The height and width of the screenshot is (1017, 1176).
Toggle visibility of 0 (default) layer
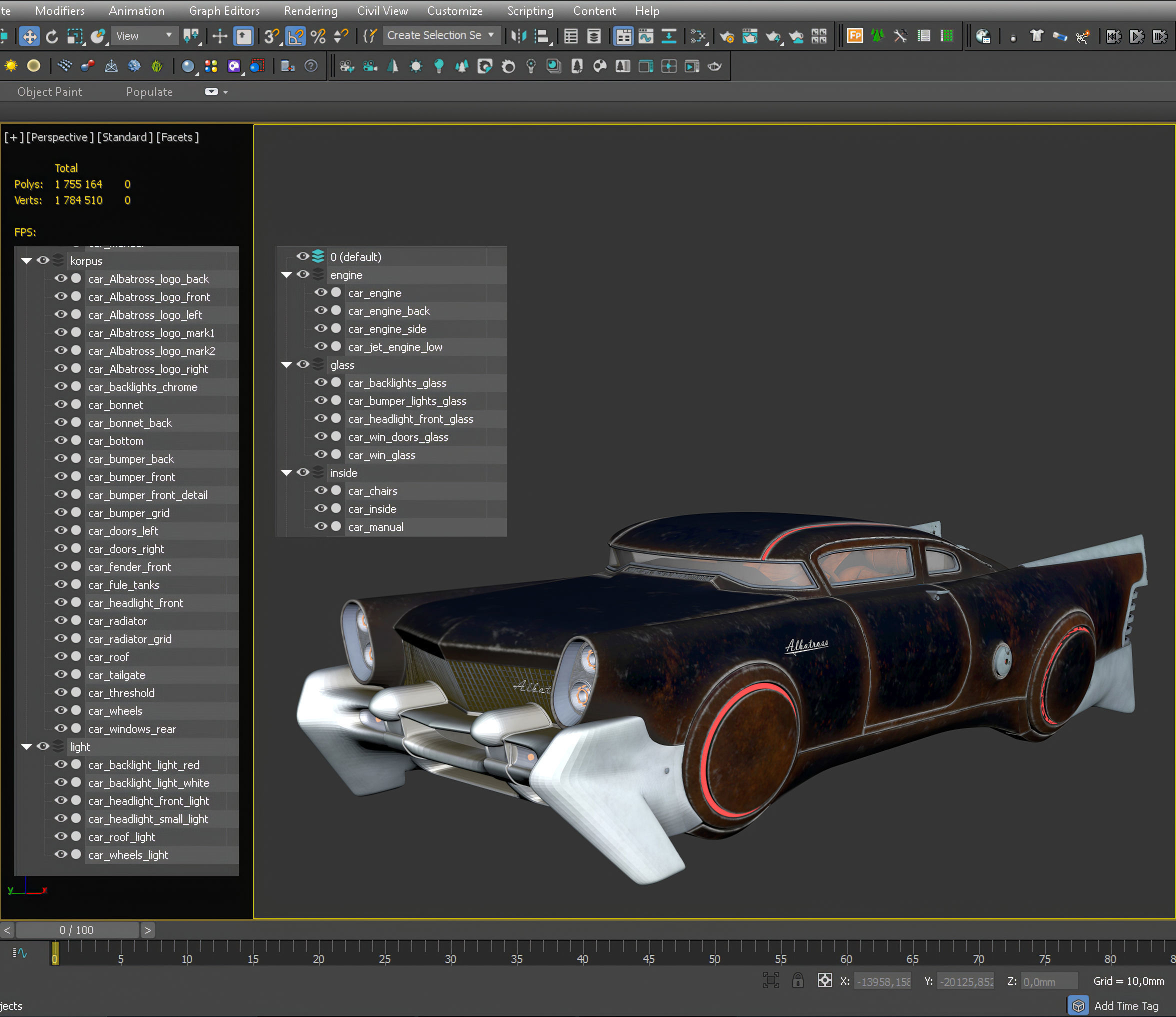tap(303, 256)
